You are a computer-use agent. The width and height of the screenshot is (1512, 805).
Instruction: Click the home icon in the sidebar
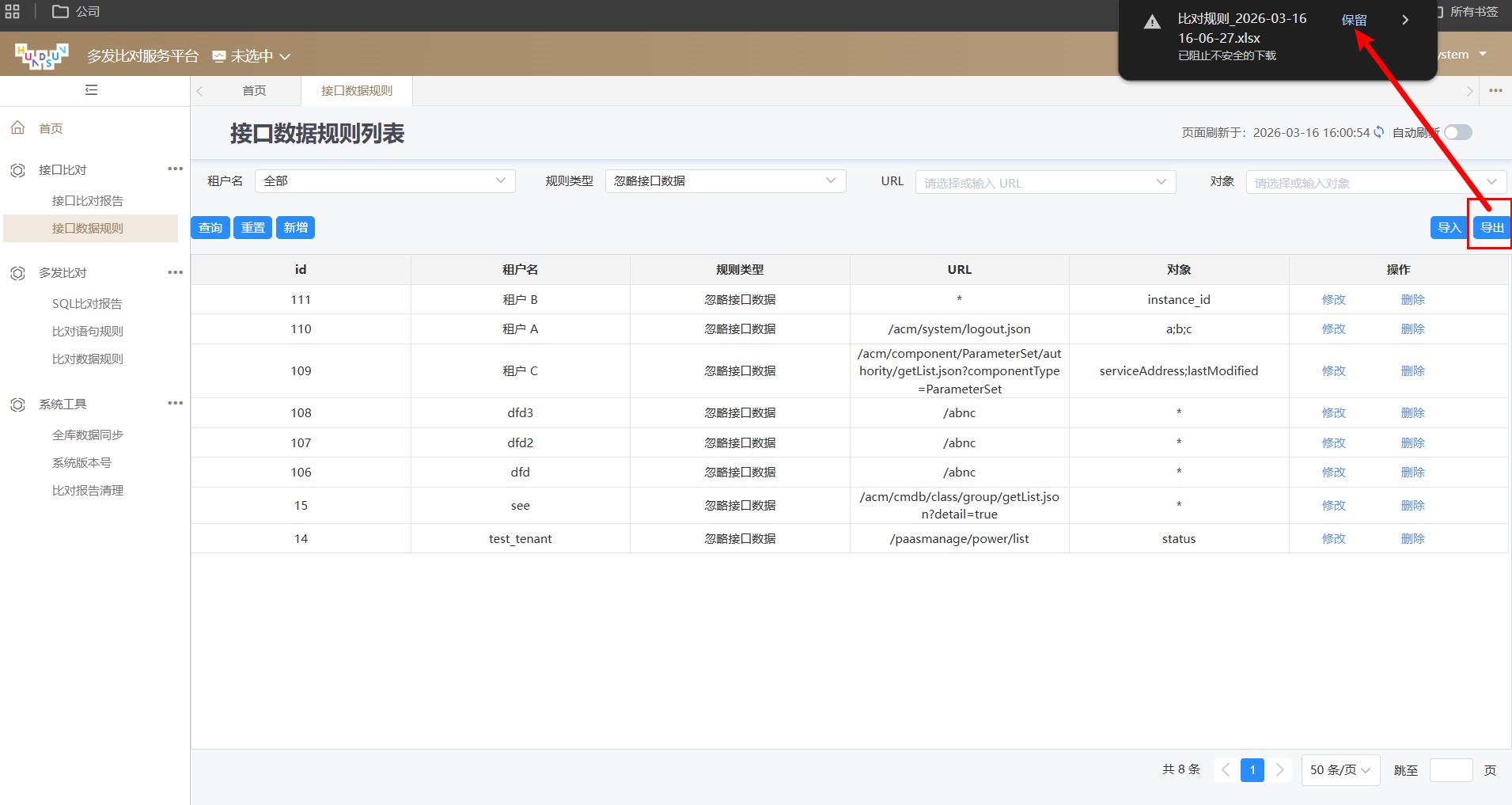18,128
